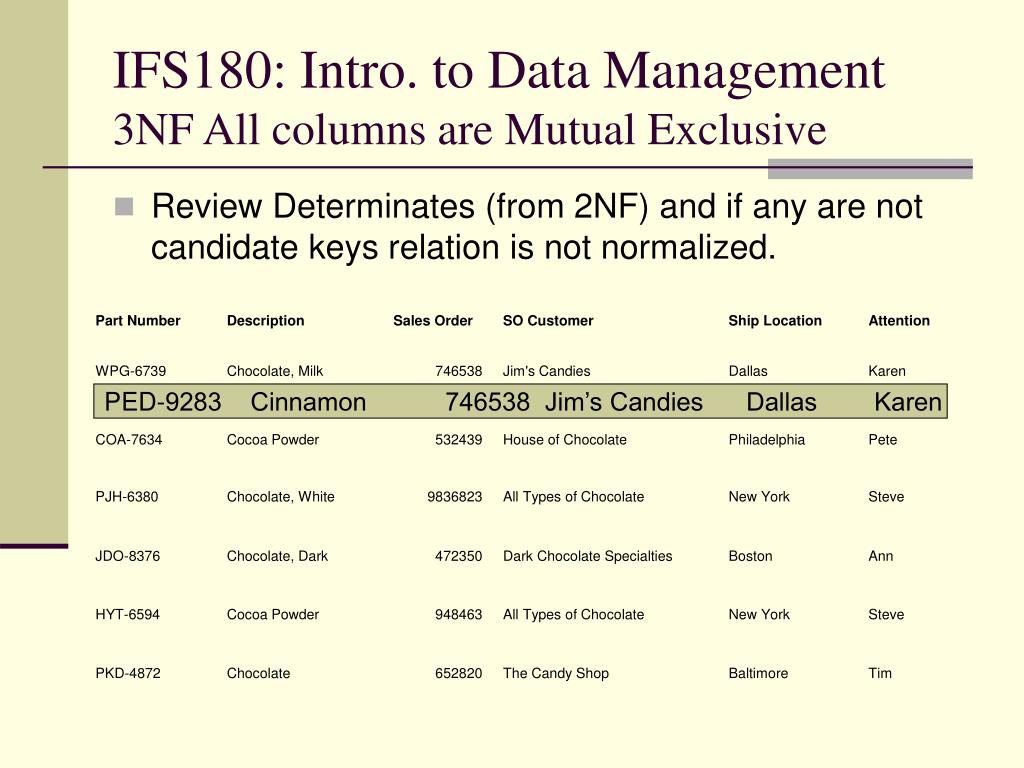Select sales order number 9836823
This screenshot has width=1024, height=768.
[455, 497]
